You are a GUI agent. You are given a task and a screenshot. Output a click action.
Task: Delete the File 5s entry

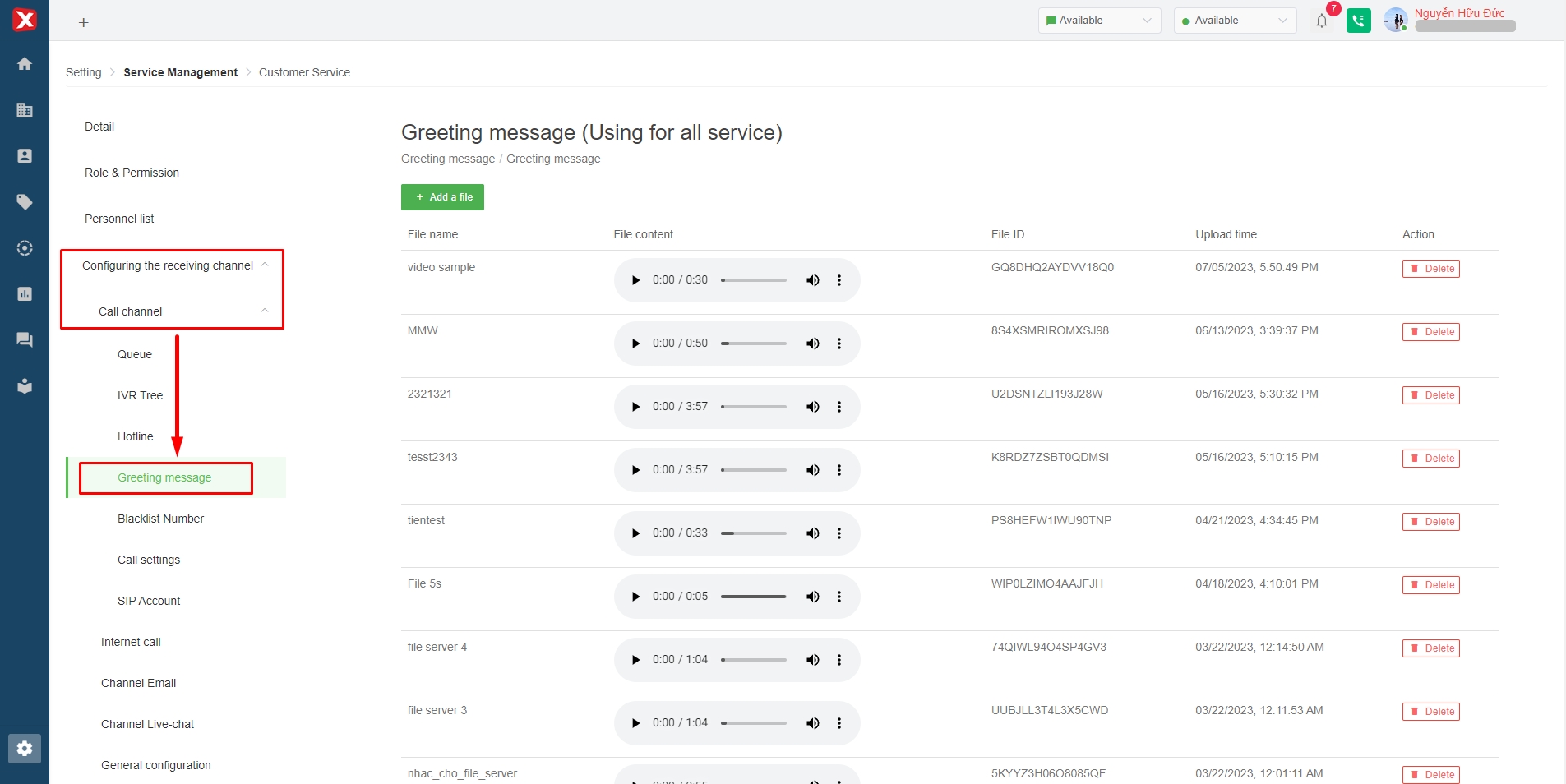(x=1430, y=585)
